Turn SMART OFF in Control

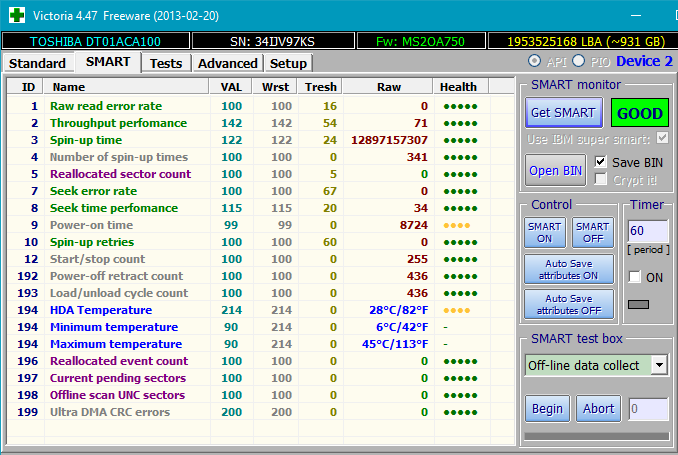[x=593, y=233]
